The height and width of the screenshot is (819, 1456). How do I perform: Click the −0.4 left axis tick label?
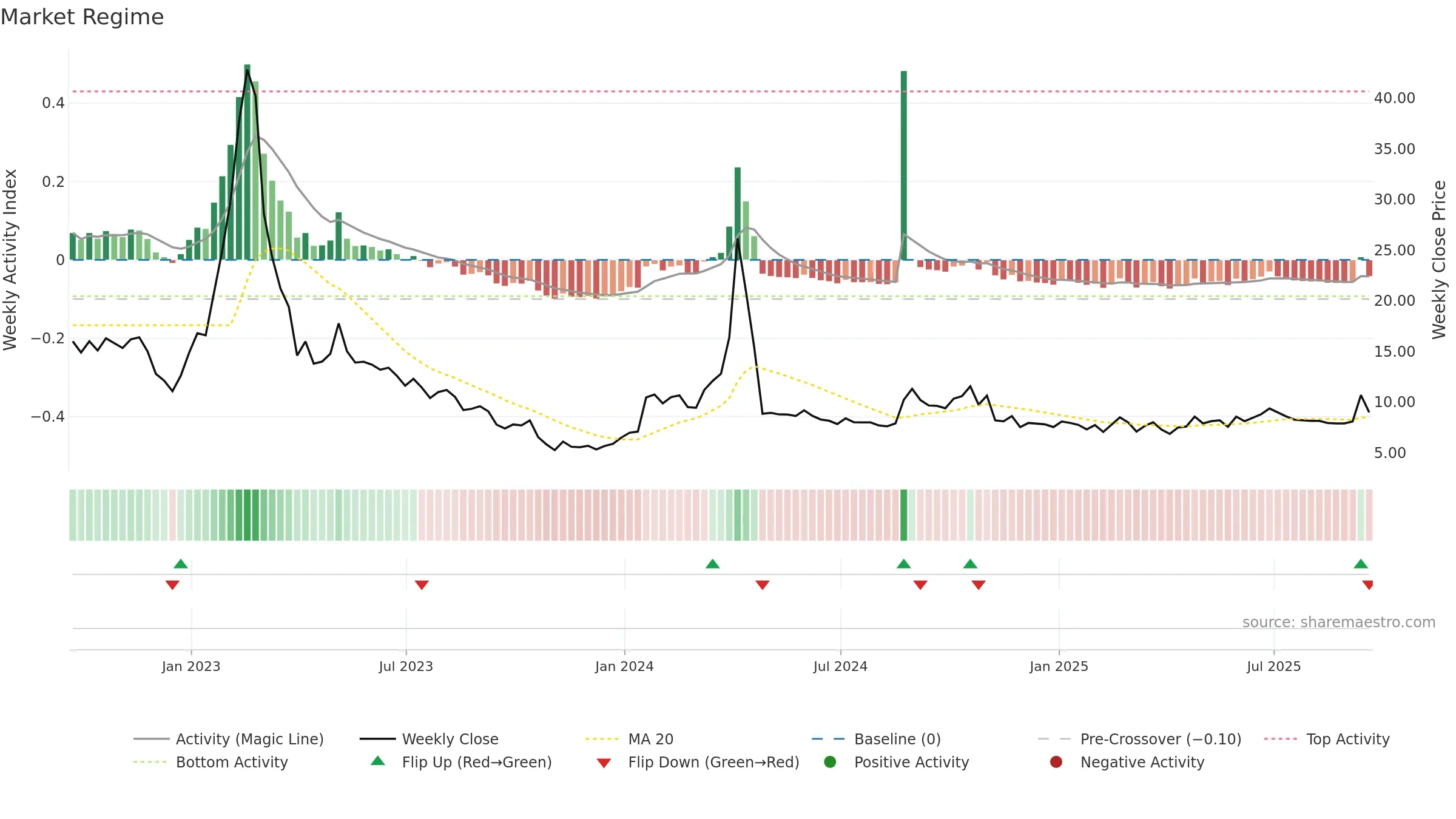pyautogui.click(x=48, y=416)
